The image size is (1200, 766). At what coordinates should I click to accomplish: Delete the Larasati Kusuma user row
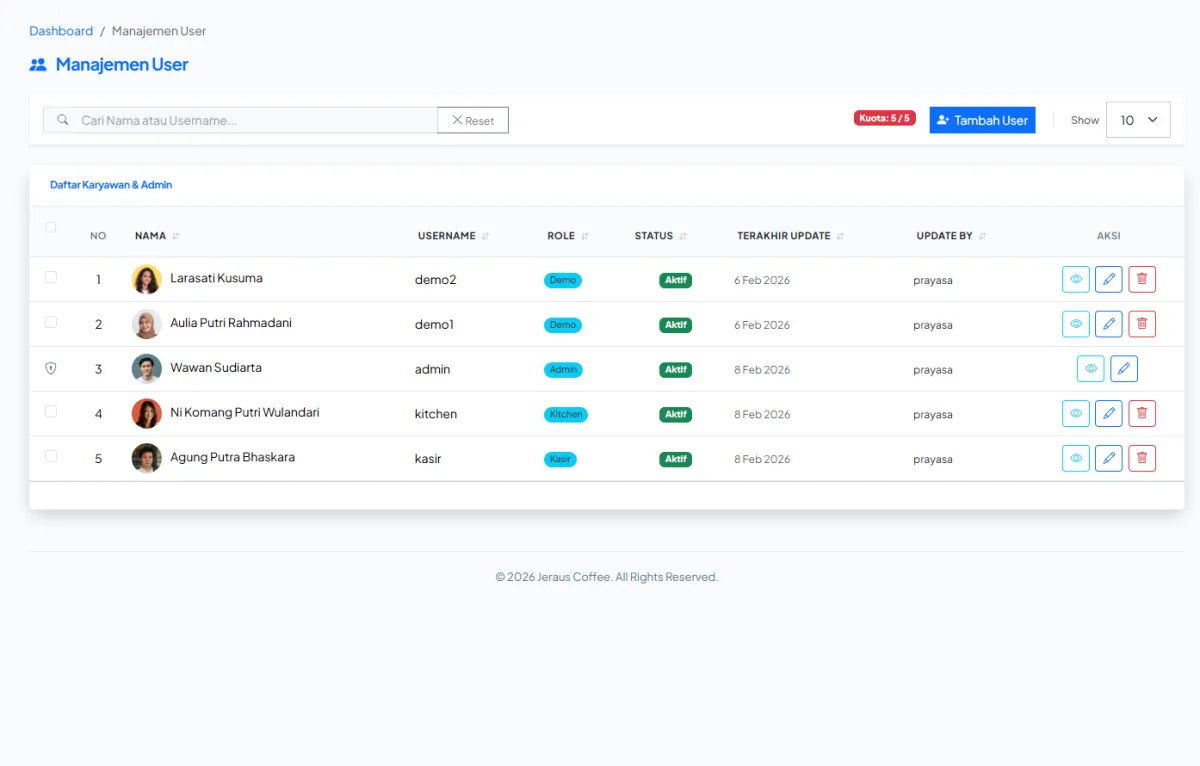(1142, 280)
